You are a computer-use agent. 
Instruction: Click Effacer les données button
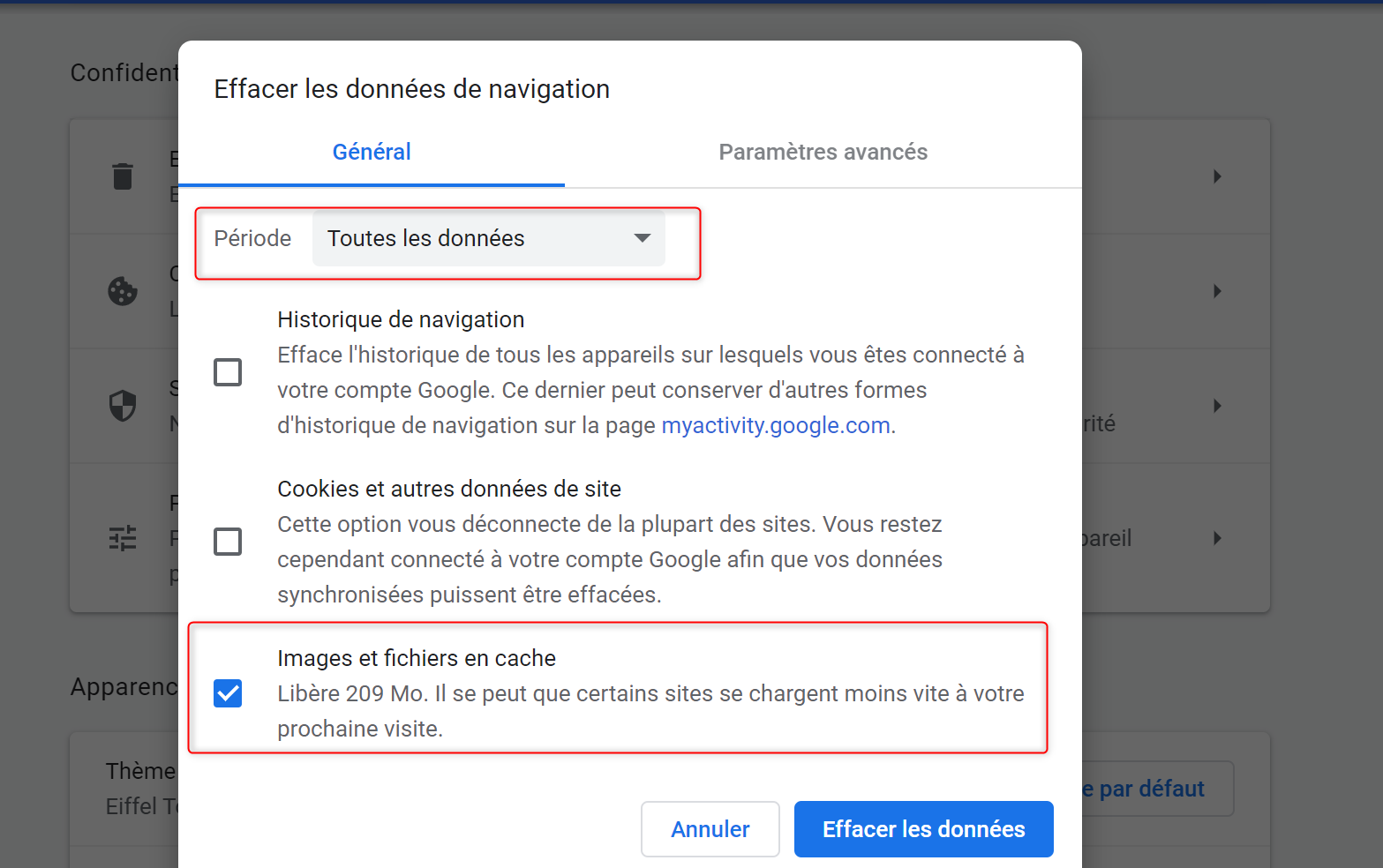[x=923, y=829]
